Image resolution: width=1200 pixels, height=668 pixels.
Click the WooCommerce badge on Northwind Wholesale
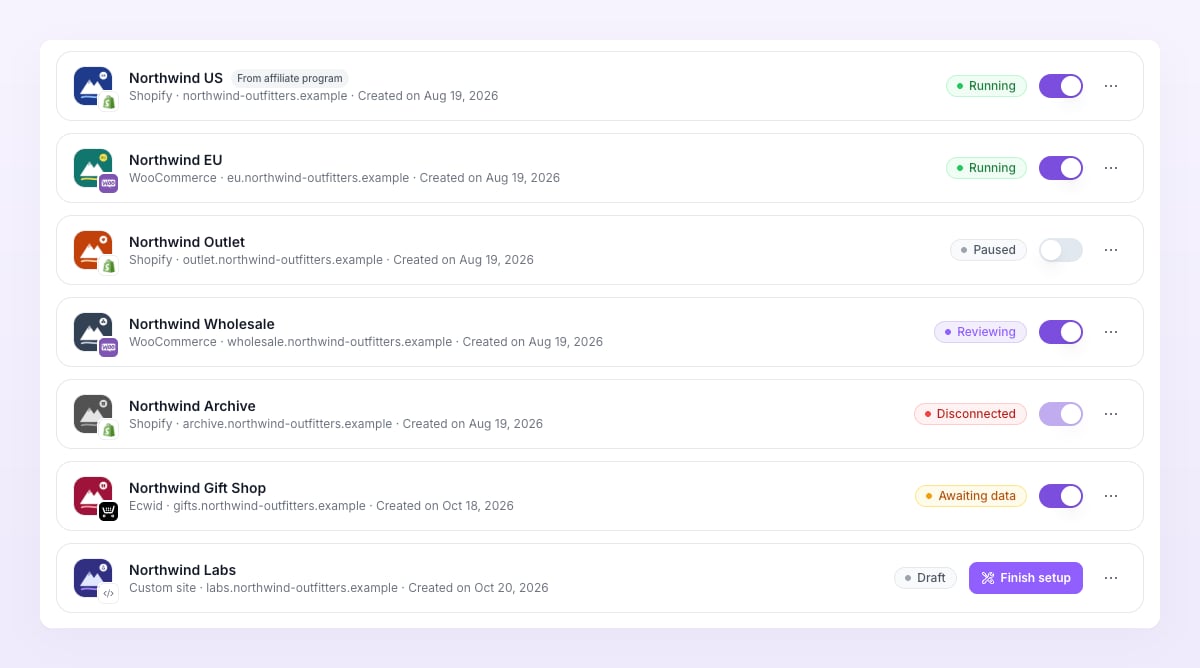tap(109, 348)
